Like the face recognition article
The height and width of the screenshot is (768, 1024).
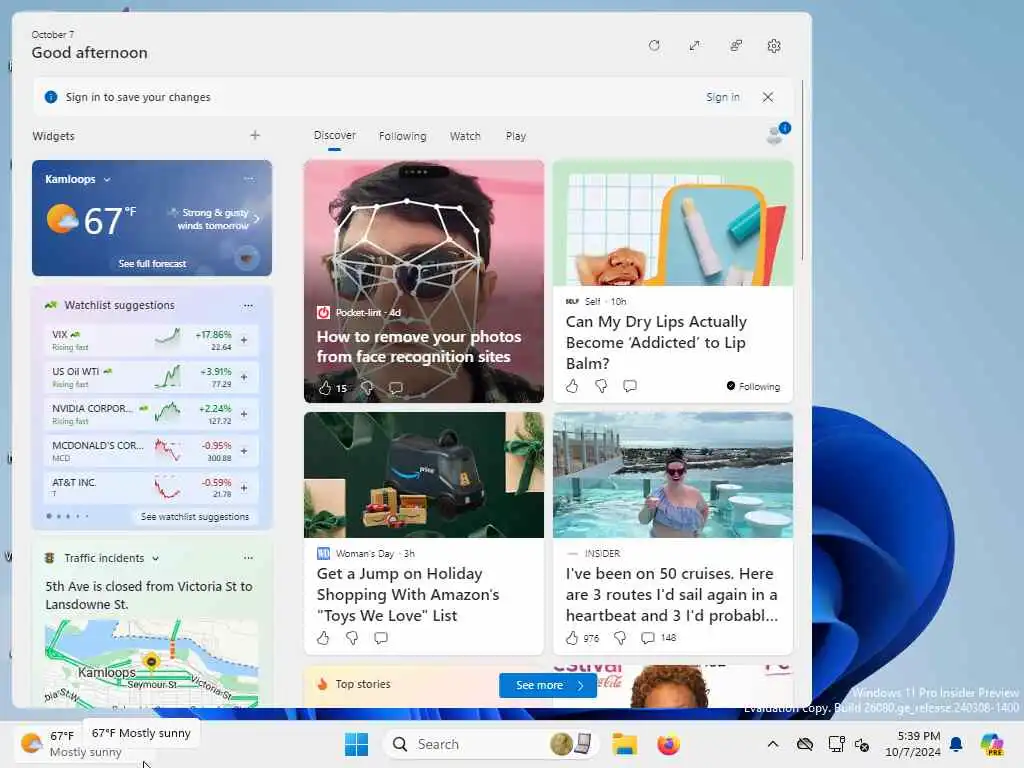[x=325, y=388]
